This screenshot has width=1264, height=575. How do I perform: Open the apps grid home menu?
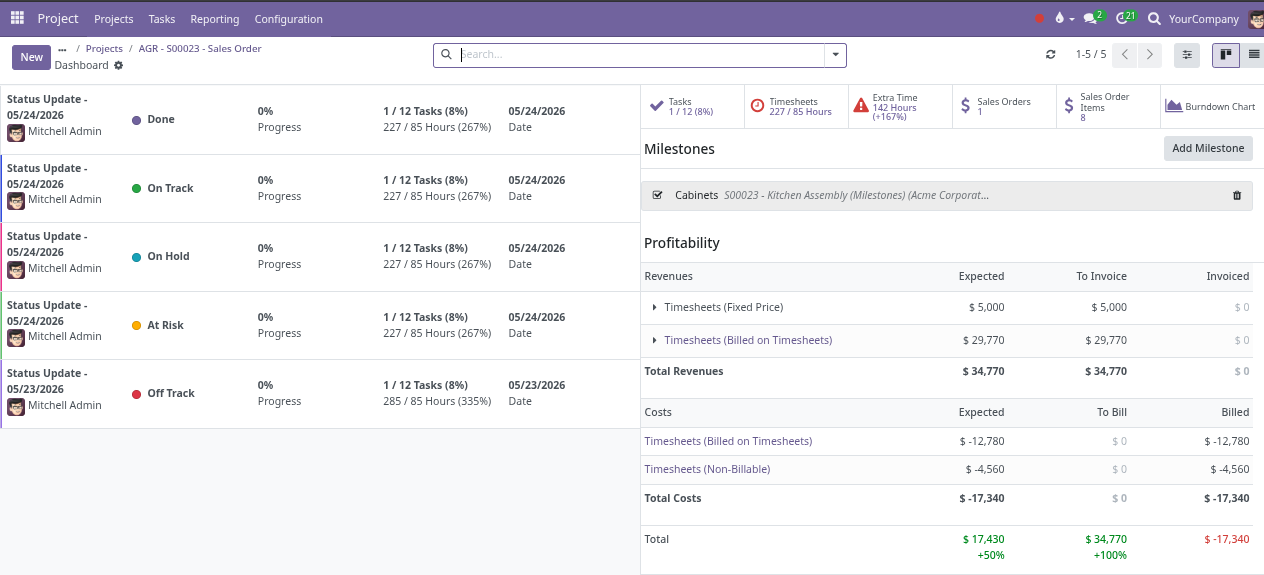(17, 18)
